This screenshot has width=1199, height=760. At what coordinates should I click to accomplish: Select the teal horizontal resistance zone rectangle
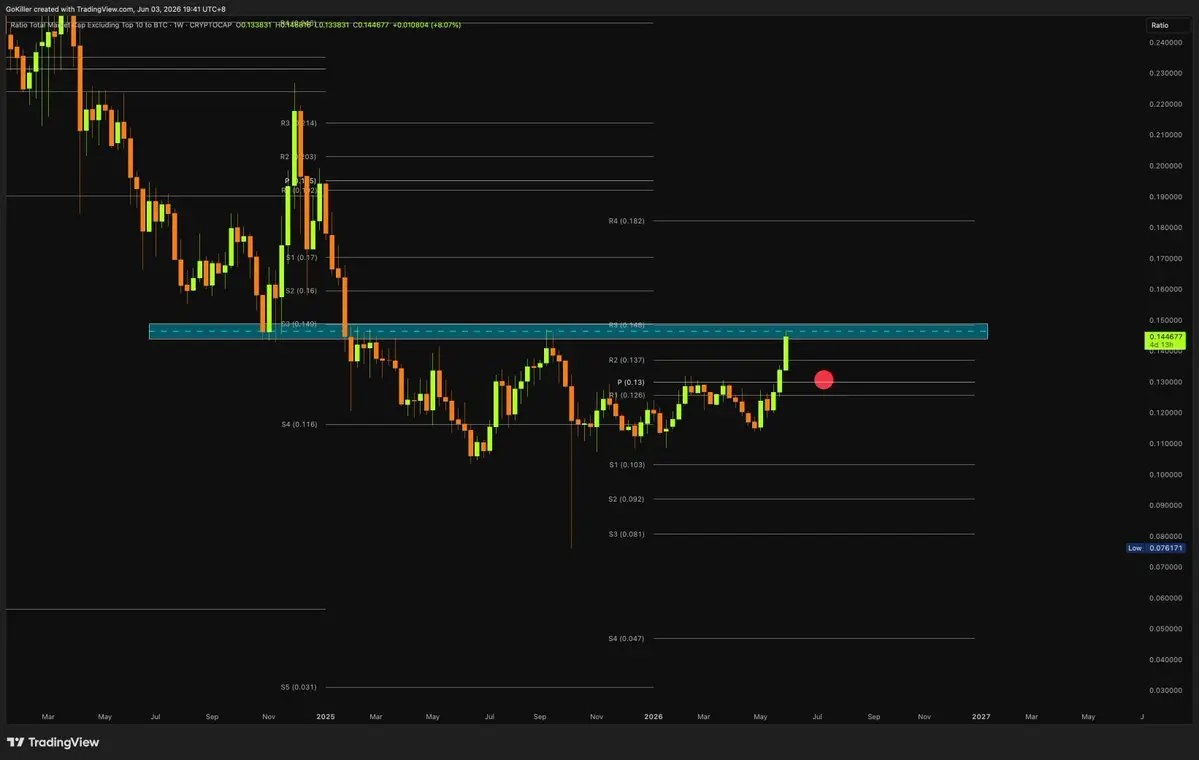click(568, 331)
